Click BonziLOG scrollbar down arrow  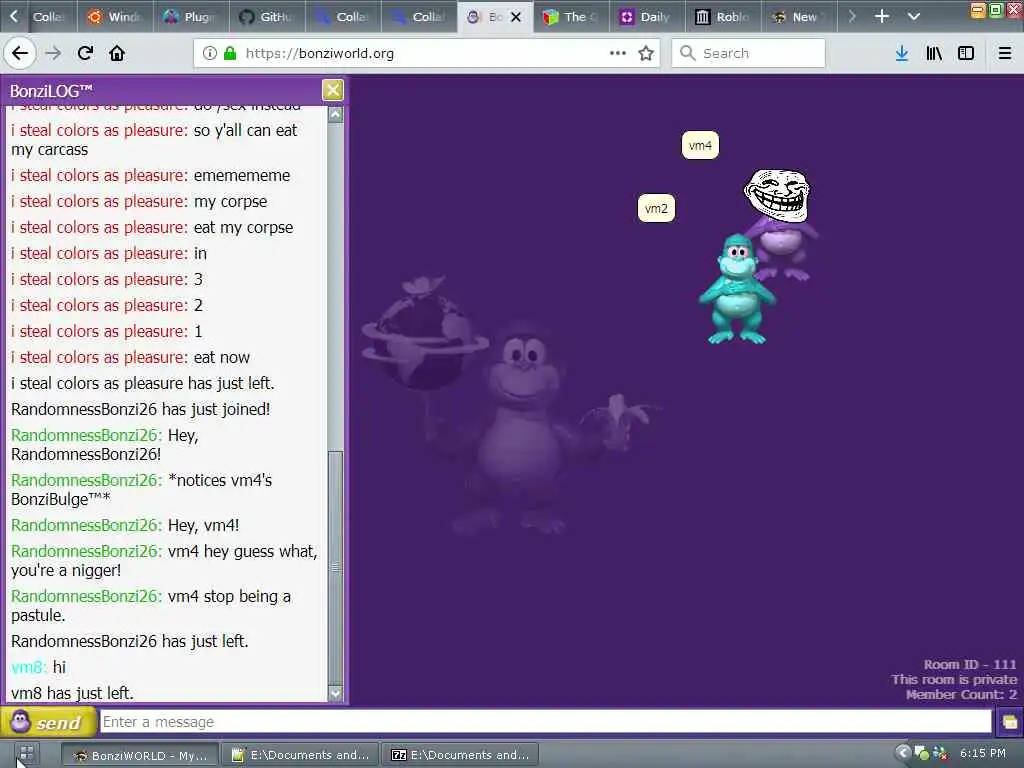click(x=335, y=694)
